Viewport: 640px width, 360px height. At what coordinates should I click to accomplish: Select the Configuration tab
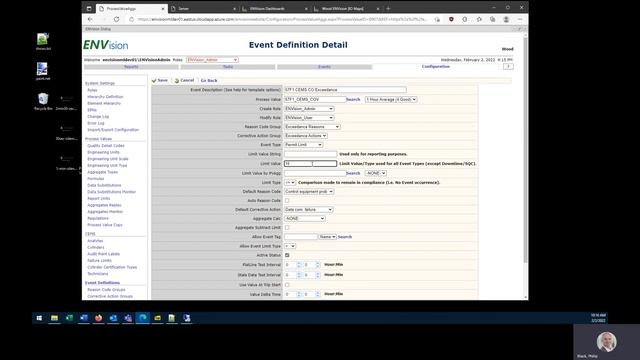tap(436, 67)
